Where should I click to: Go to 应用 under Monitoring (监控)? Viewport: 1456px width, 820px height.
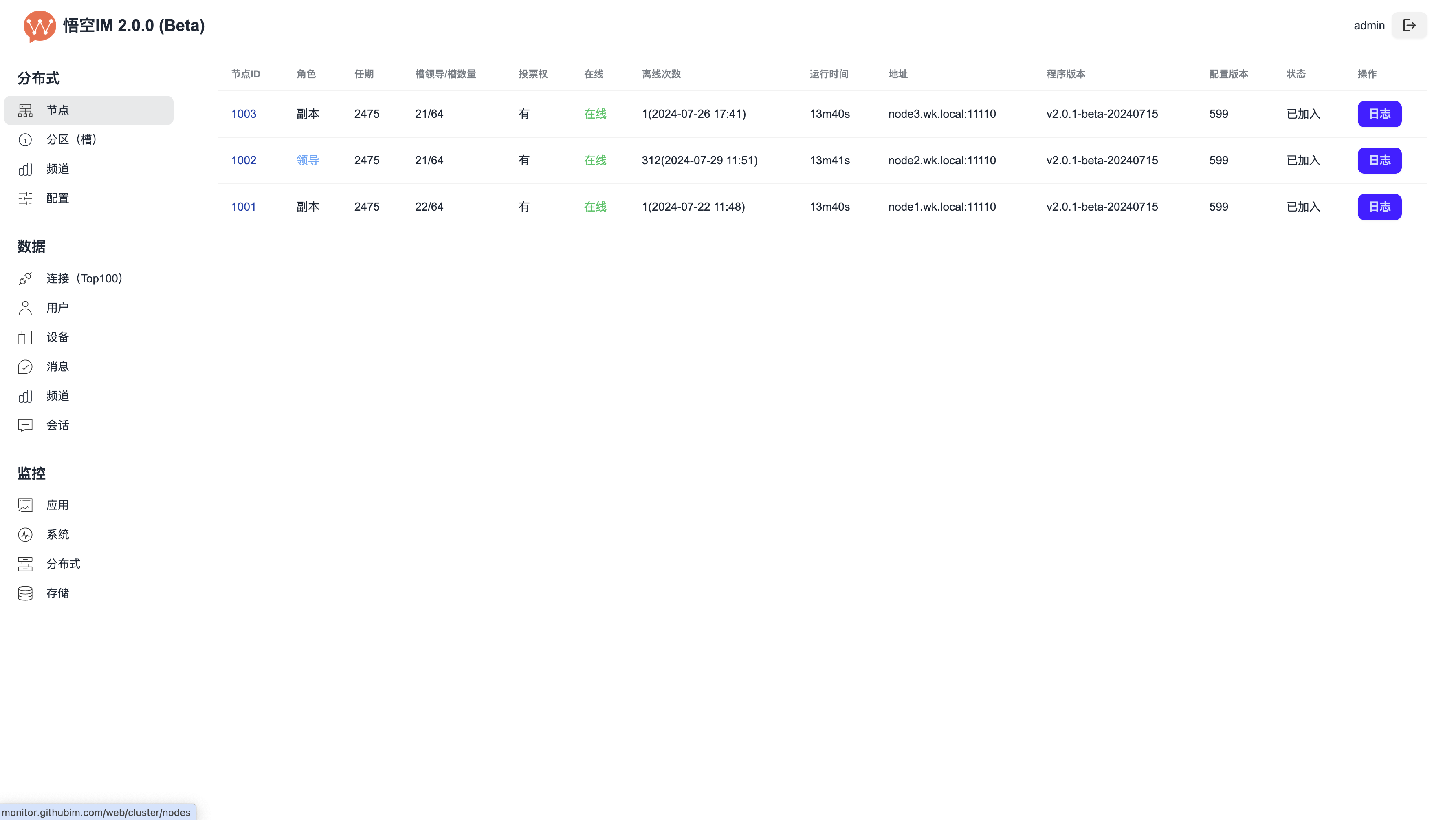coord(58,505)
